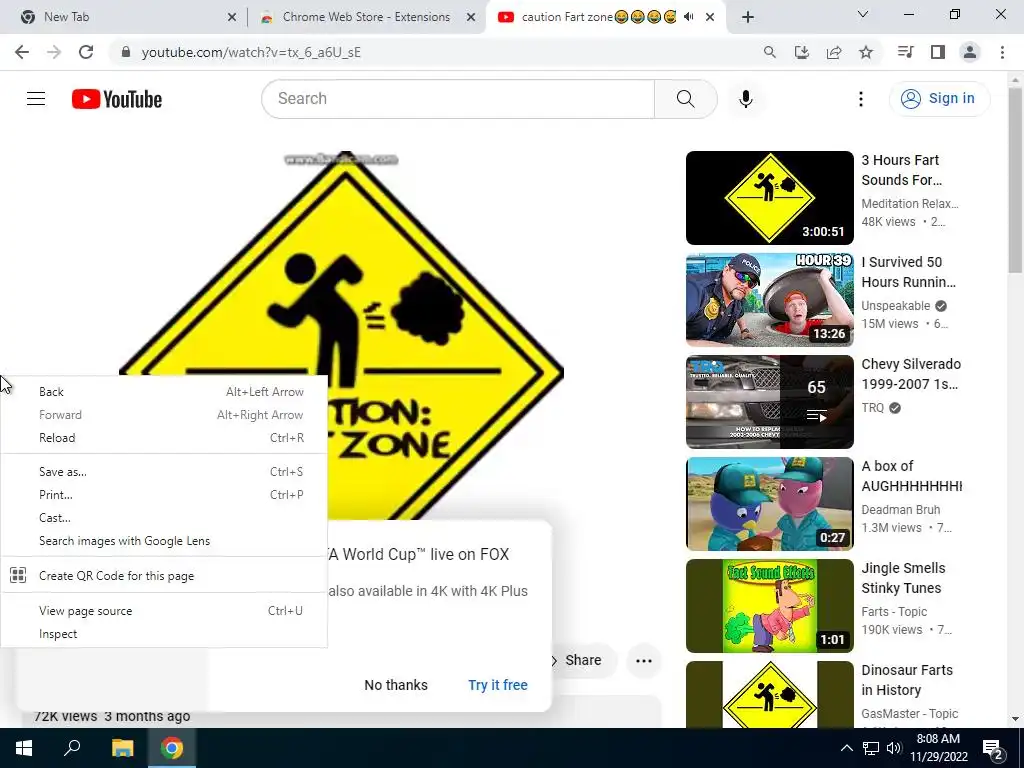The height and width of the screenshot is (768, 1024).
Task: Click Chrome back arrow
Action: [x=22, y=52]
